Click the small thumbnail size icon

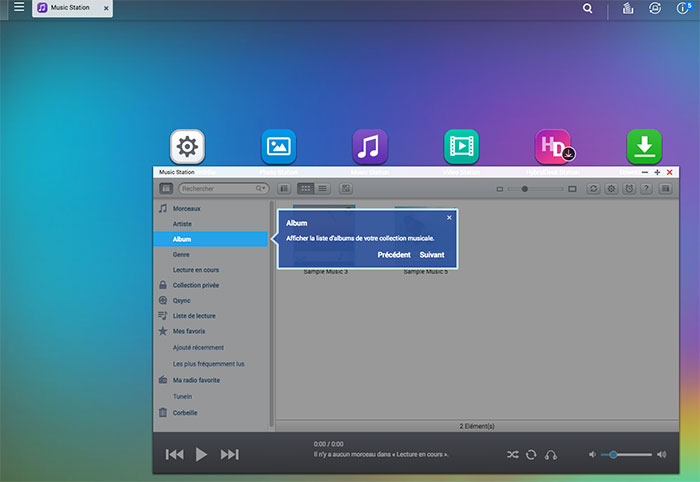(500, 189)
